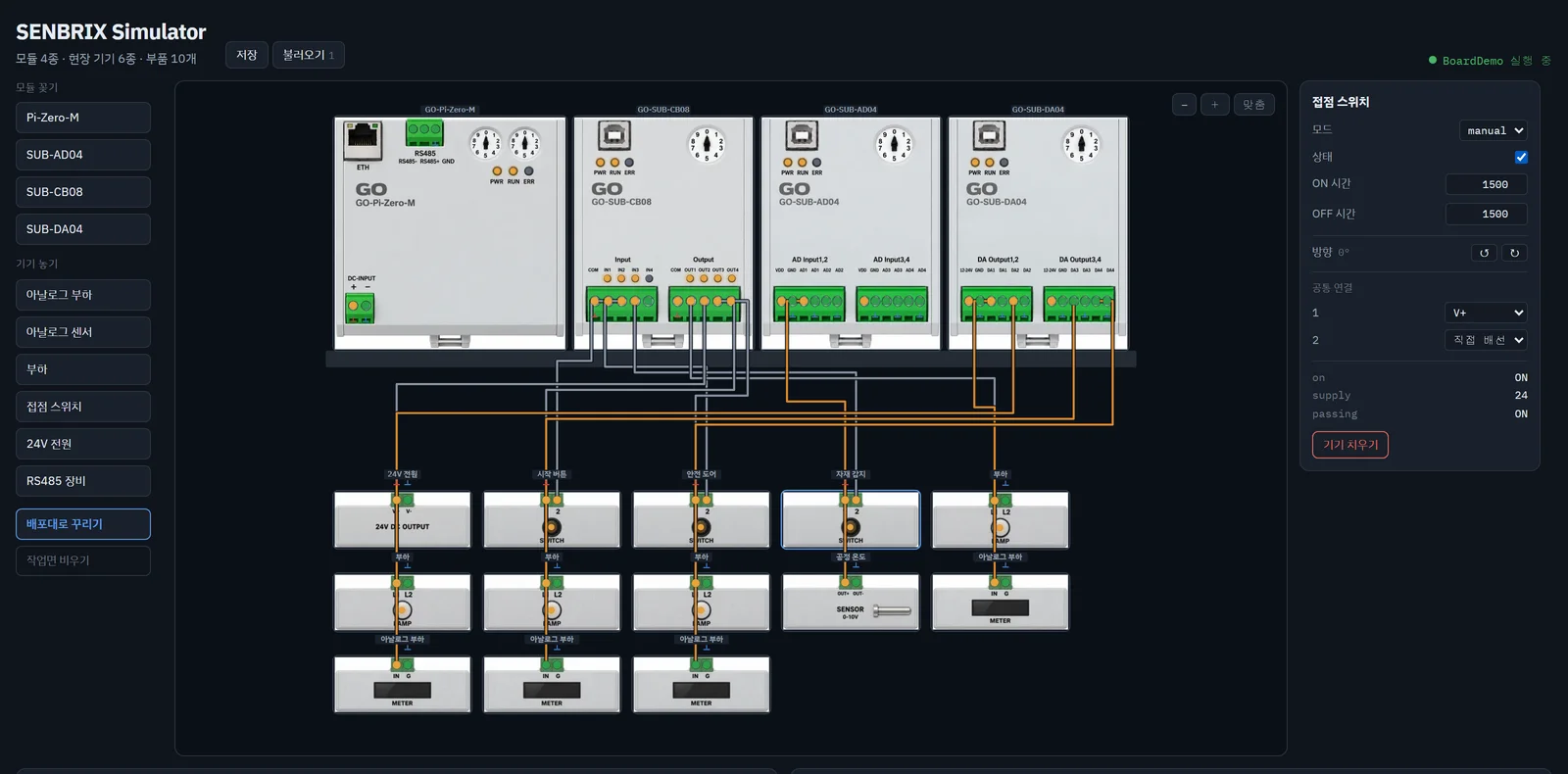Rotate device counterclockwise in 방향 row

click(1484, 253)
